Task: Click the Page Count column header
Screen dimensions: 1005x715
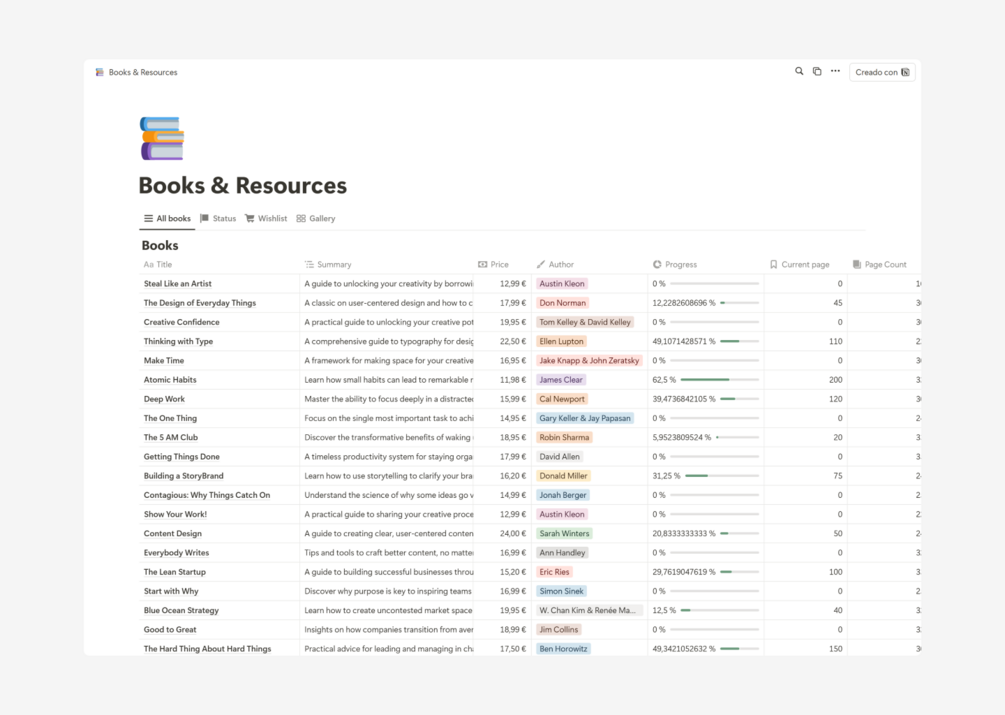Action: [x=879, y=265]
